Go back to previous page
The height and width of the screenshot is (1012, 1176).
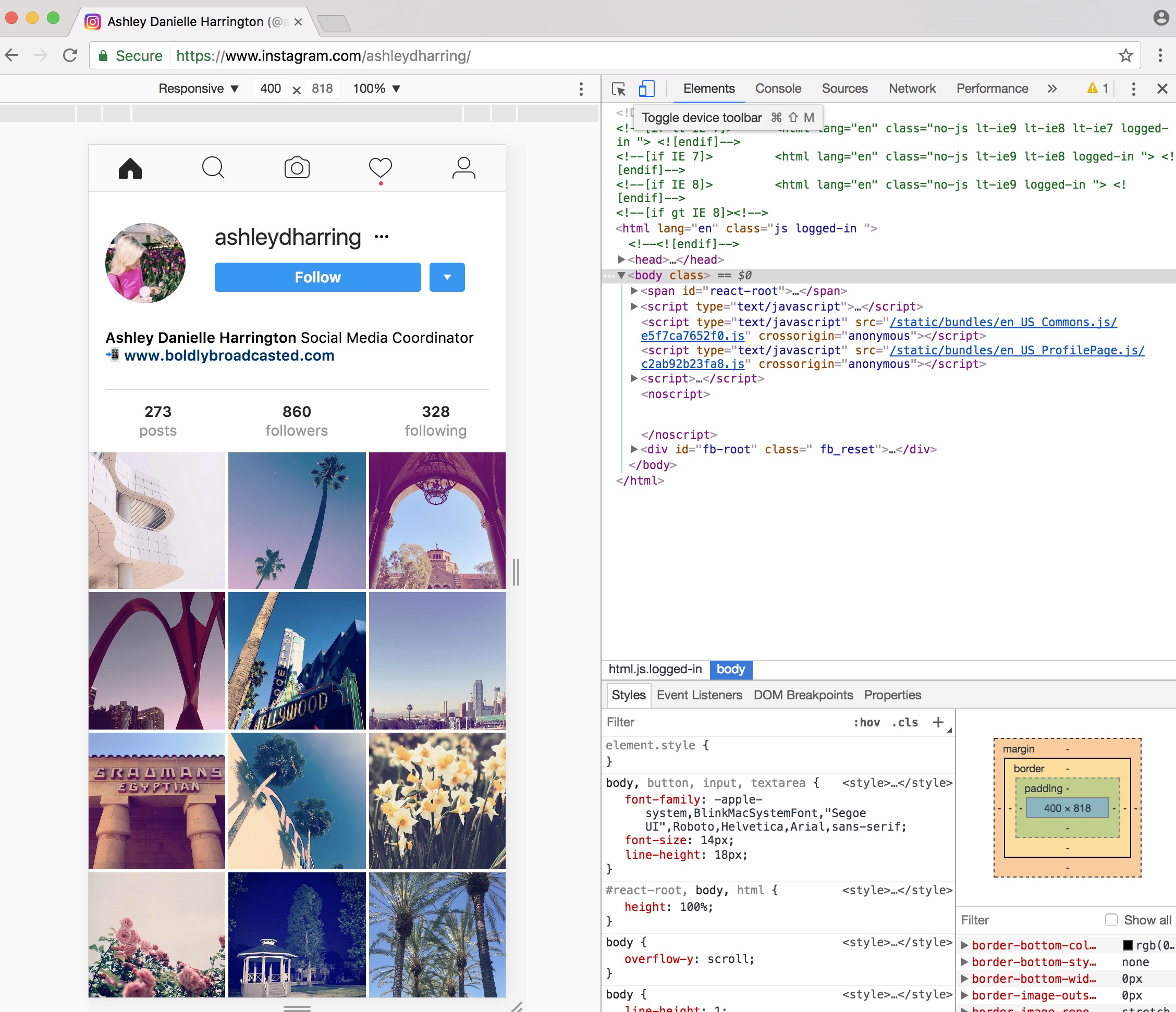pyautogui.click(x=12, y=56)
